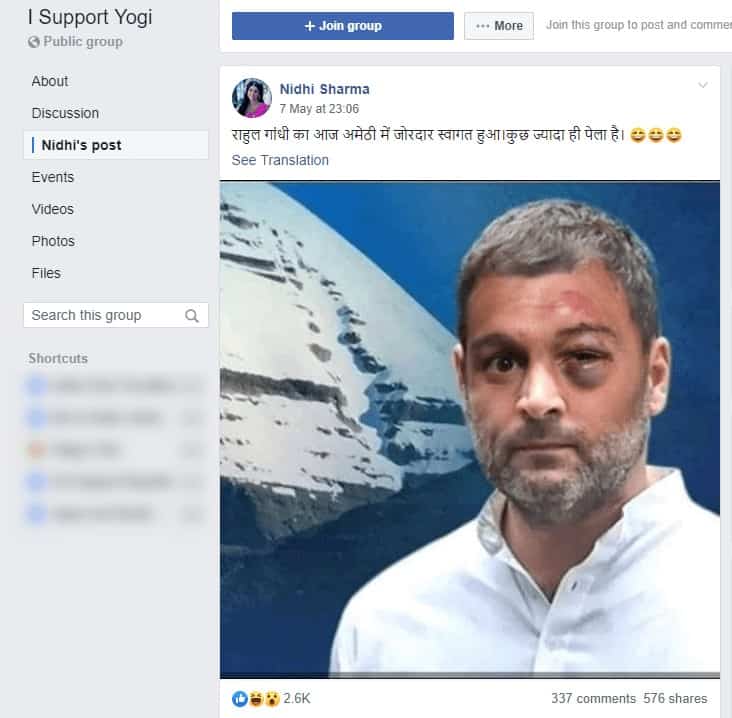Focus the Search this group field

[116, 316]
